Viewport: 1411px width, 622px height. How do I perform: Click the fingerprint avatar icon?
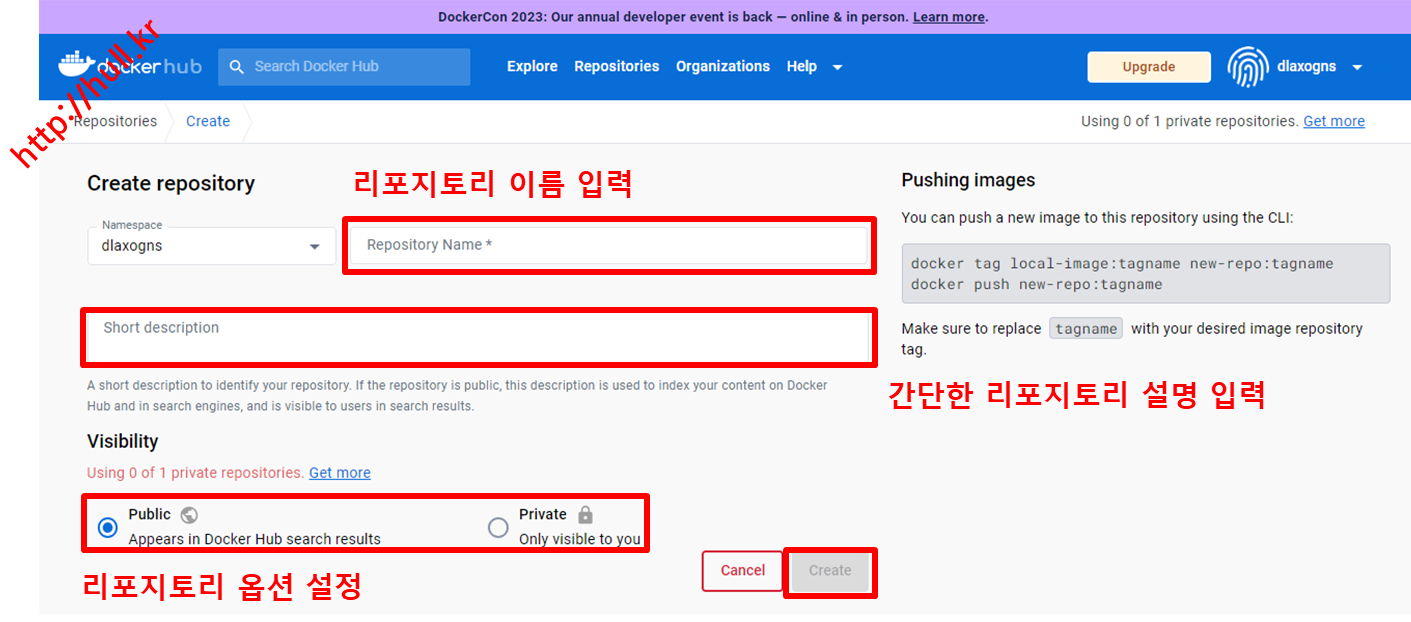coord(1247,67)
